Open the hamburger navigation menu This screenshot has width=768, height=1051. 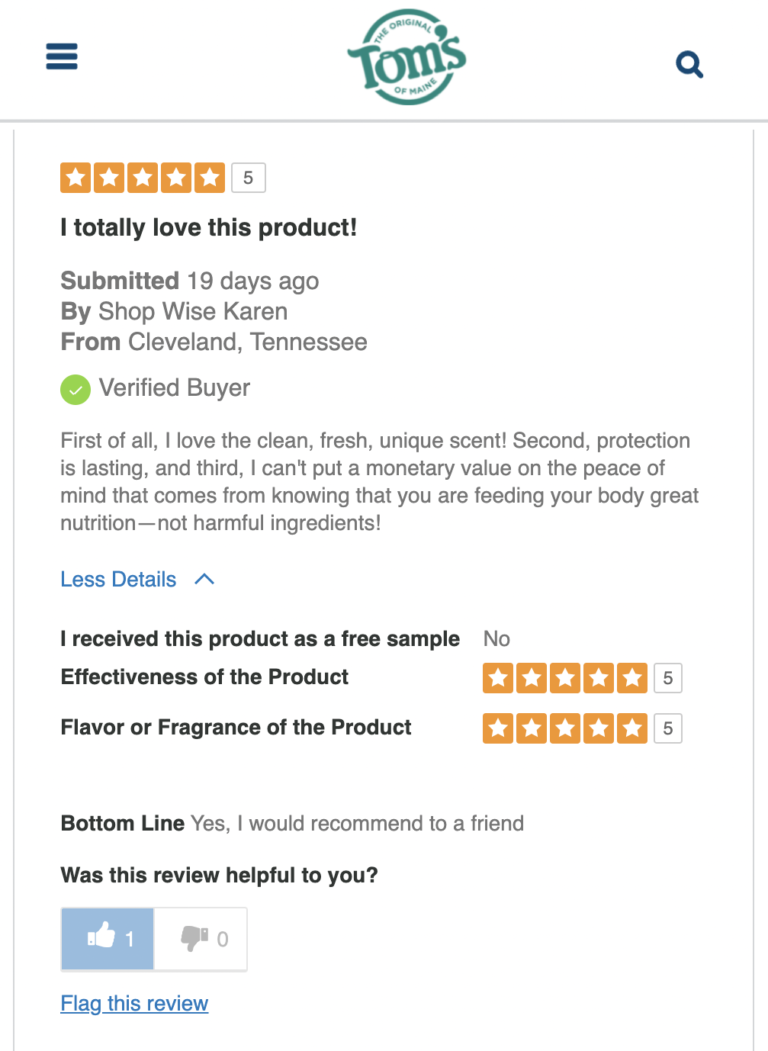pos(62,57)
